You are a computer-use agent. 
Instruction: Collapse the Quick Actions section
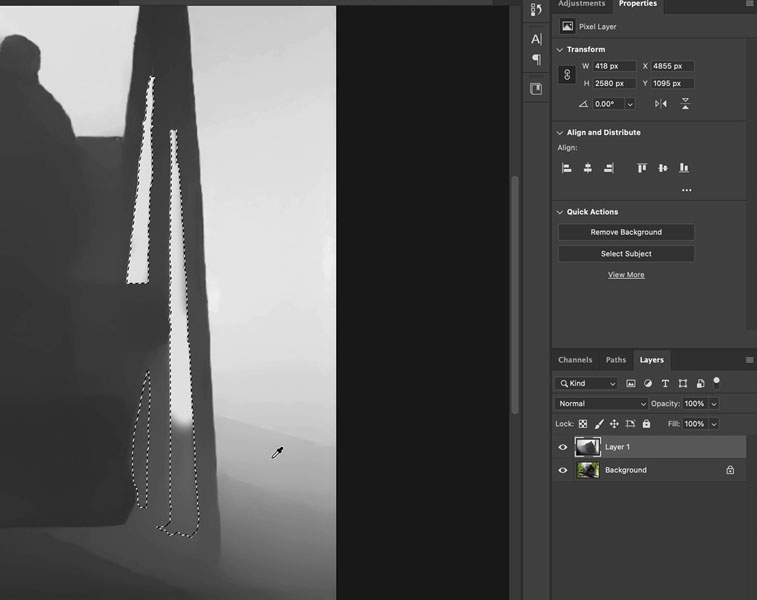coord(560,212)
